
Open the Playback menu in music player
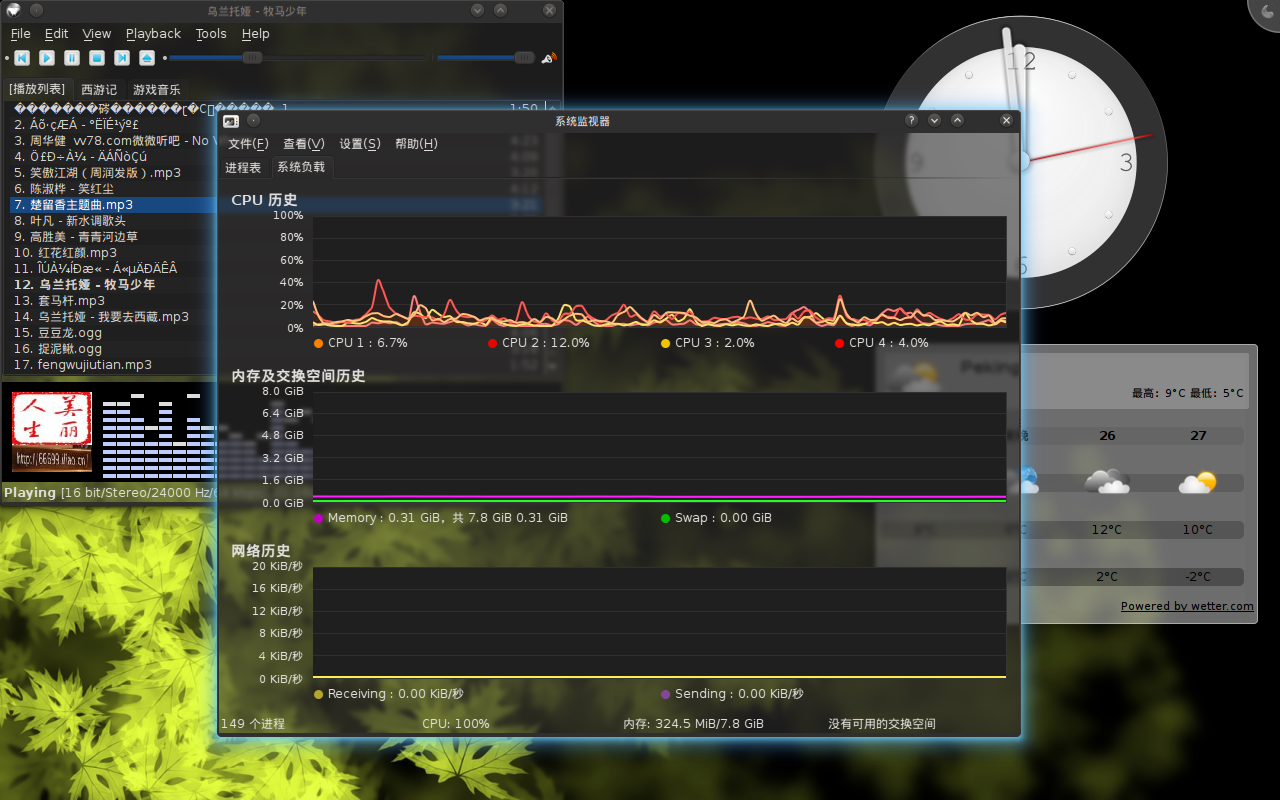click(153, 34)
